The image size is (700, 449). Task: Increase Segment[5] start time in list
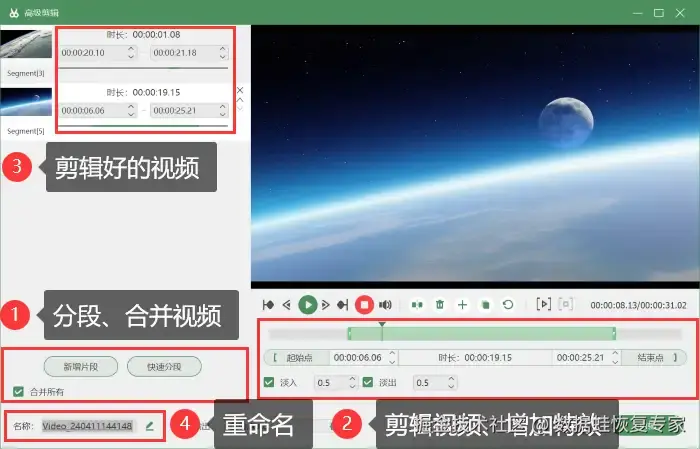(131, 107)
